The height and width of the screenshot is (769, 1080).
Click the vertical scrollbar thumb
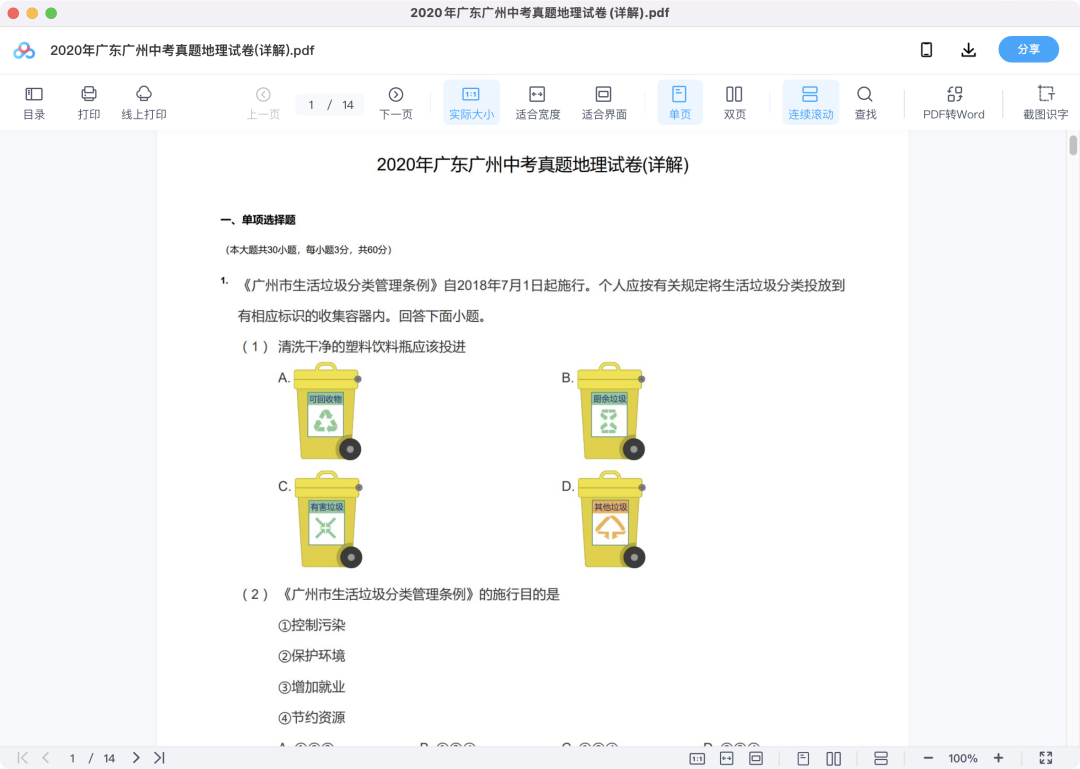click(1073, 145)
